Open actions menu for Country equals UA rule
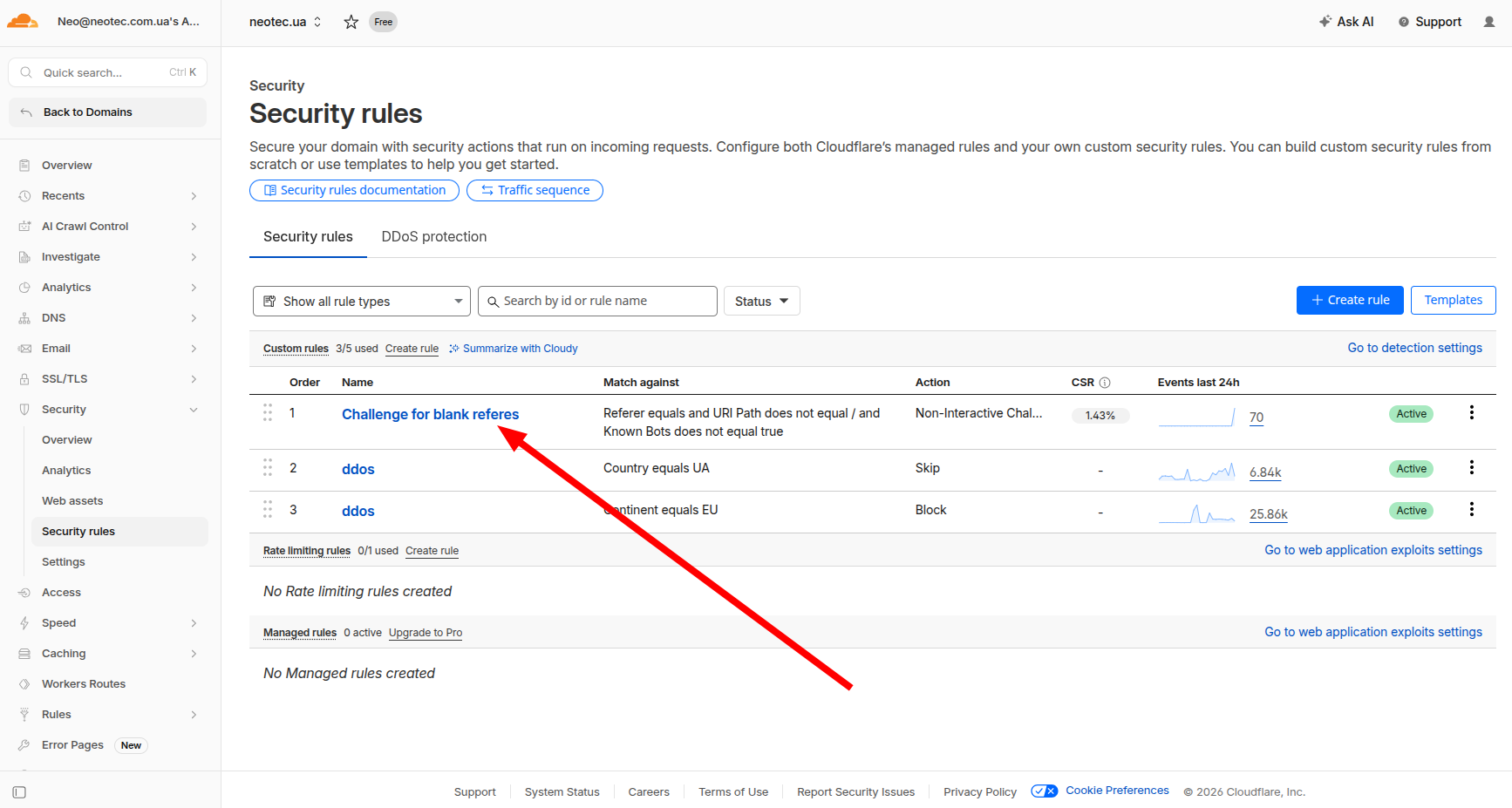 click(1472, 468)
